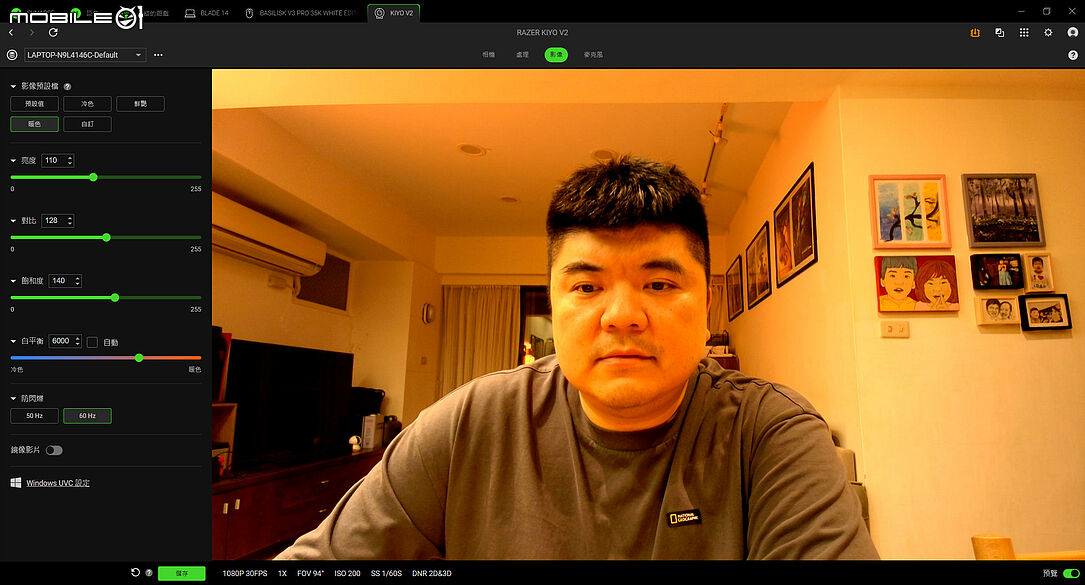The height and width of the screenshot is (585, 1085).
Task: Click the SS 1/60S status text
Action: coord(386,573)
